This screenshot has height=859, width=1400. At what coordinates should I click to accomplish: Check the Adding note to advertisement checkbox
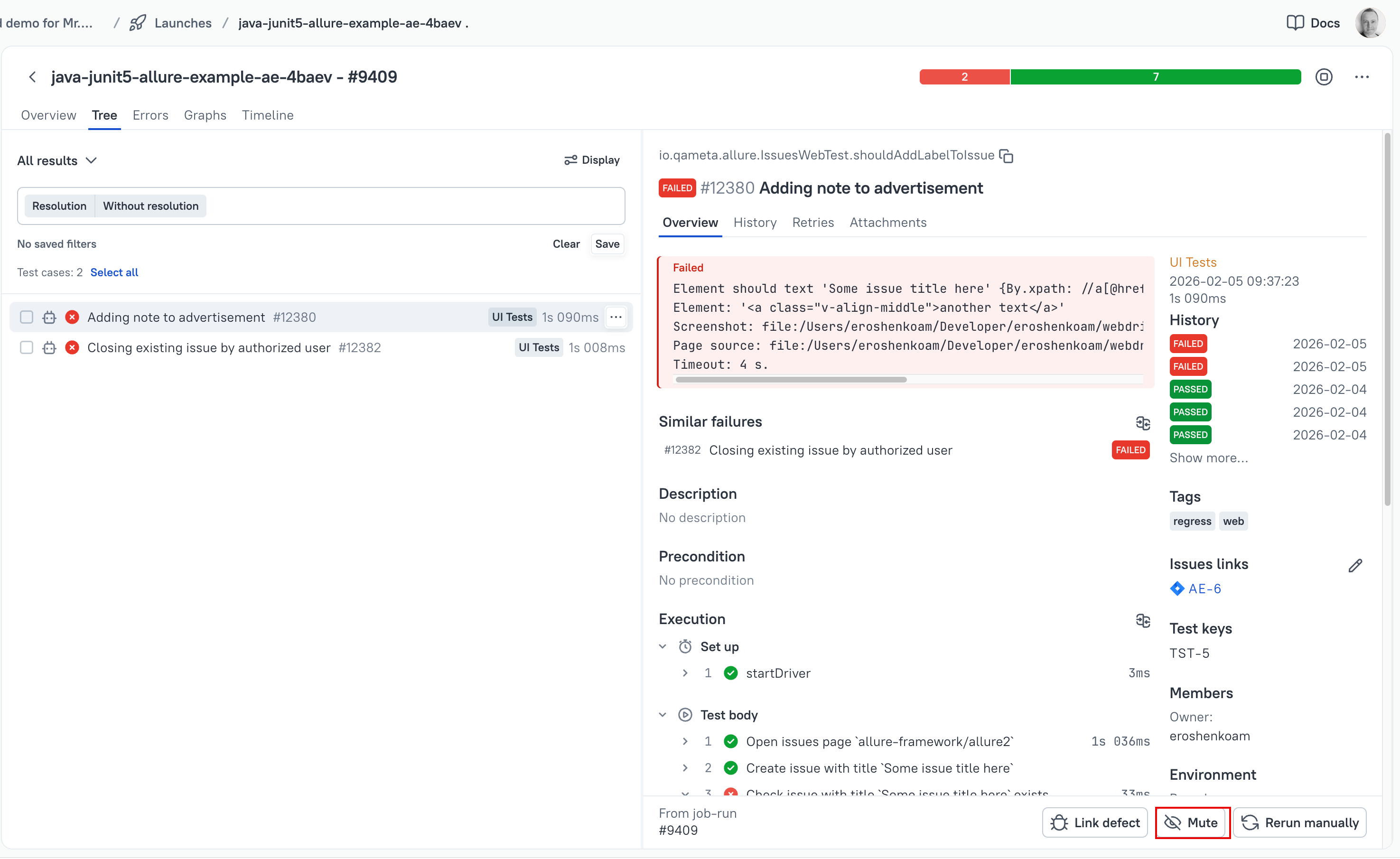(26, 317)
